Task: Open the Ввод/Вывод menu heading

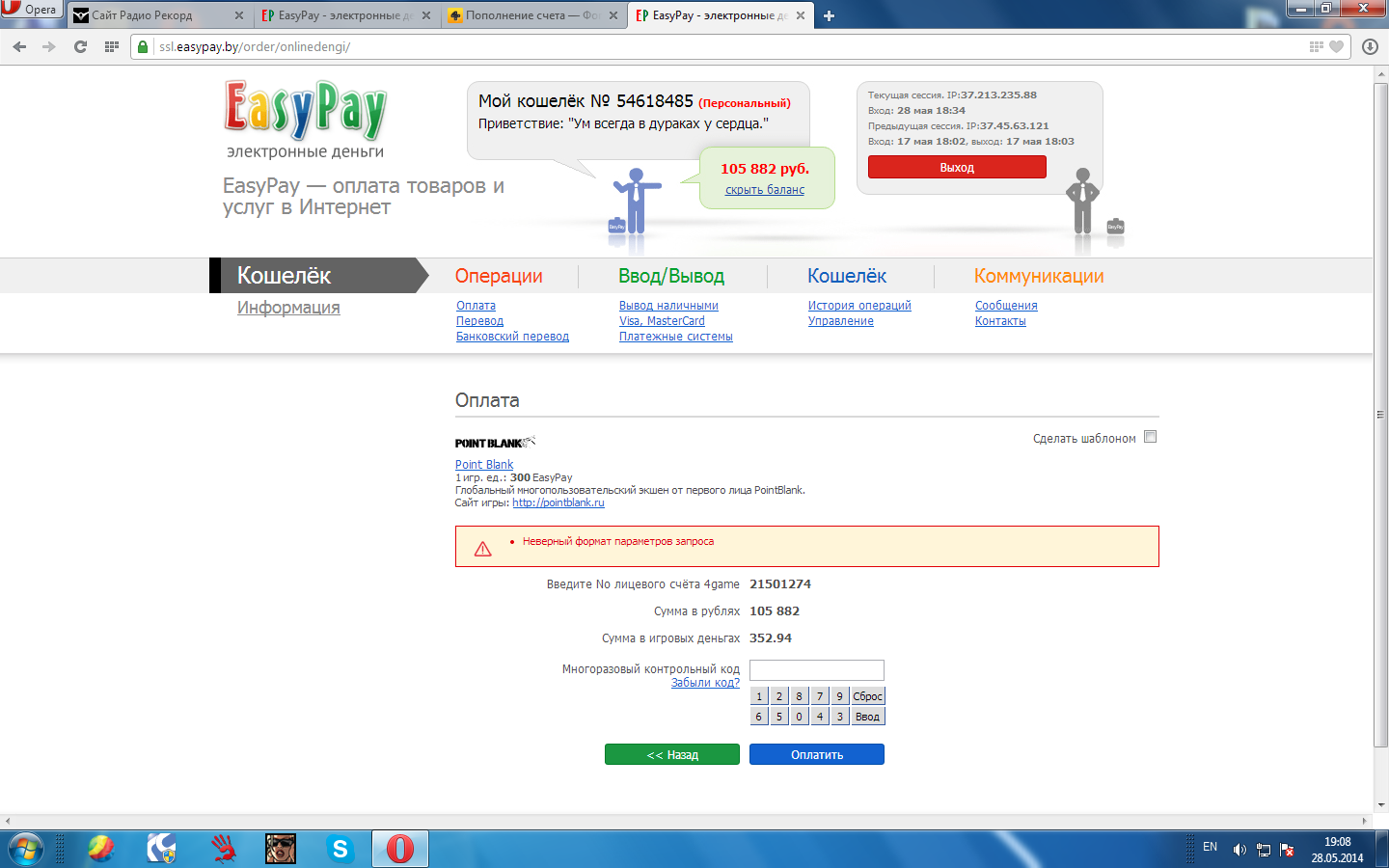Action: tap(671, 276)
